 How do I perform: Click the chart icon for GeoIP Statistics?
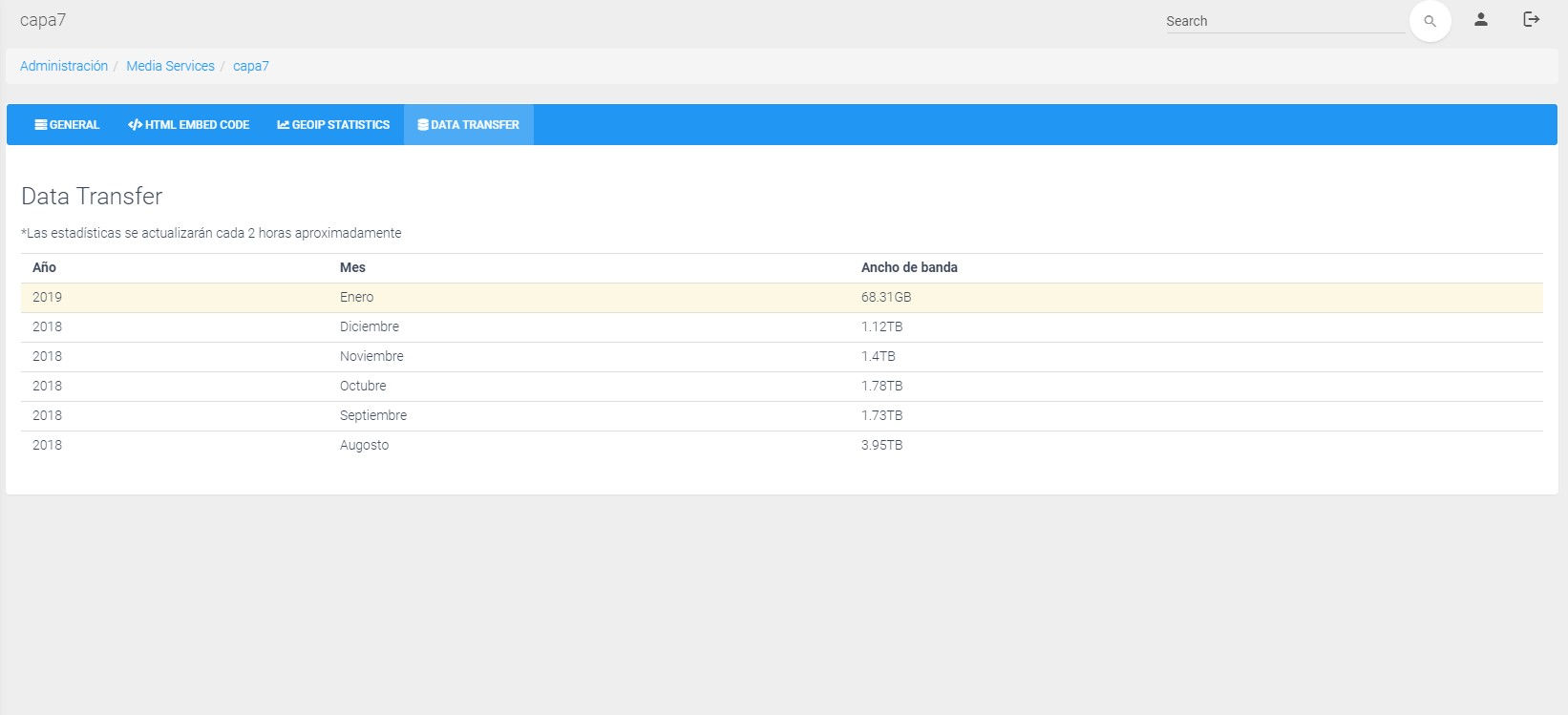(284, 125)
